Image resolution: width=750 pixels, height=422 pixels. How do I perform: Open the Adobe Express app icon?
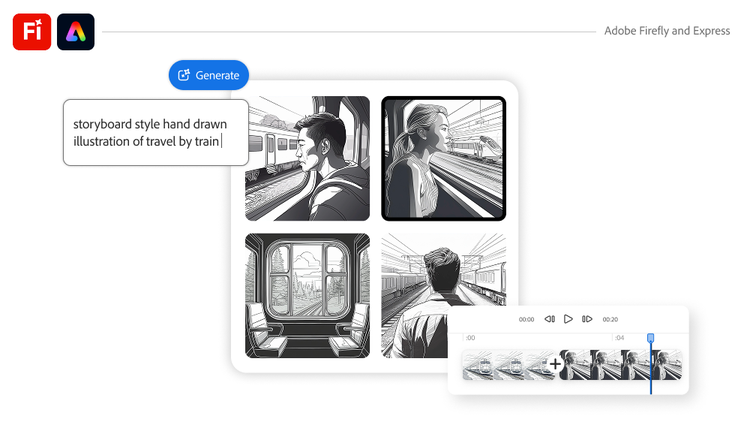pos(76,32)
